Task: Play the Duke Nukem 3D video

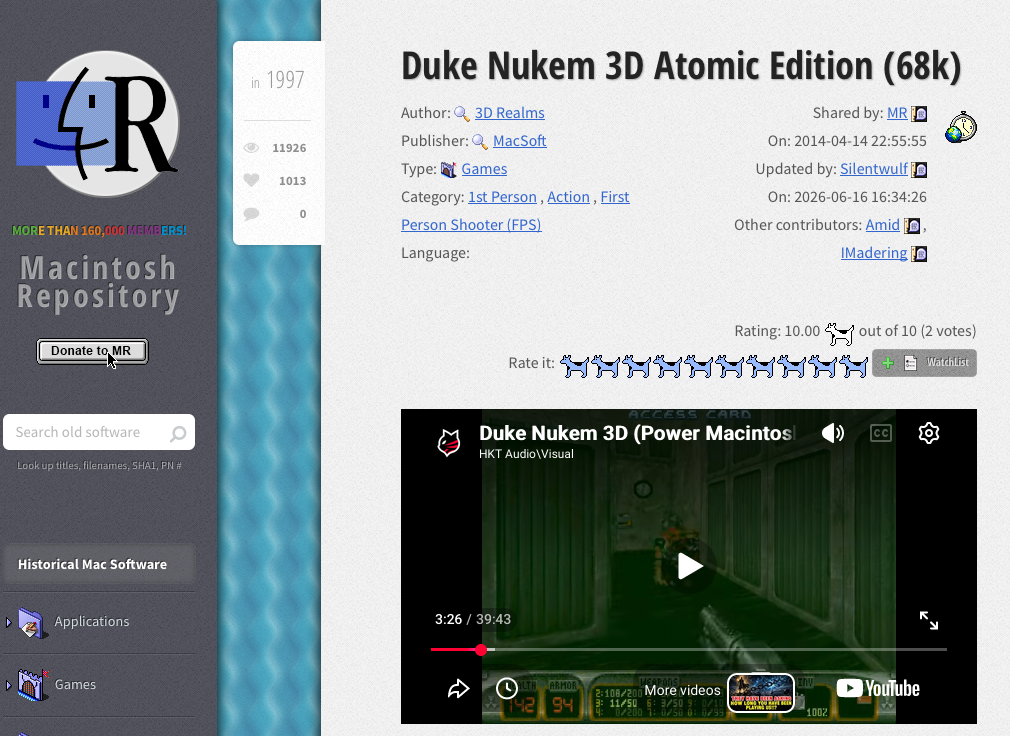Action: tap(689, 567)
